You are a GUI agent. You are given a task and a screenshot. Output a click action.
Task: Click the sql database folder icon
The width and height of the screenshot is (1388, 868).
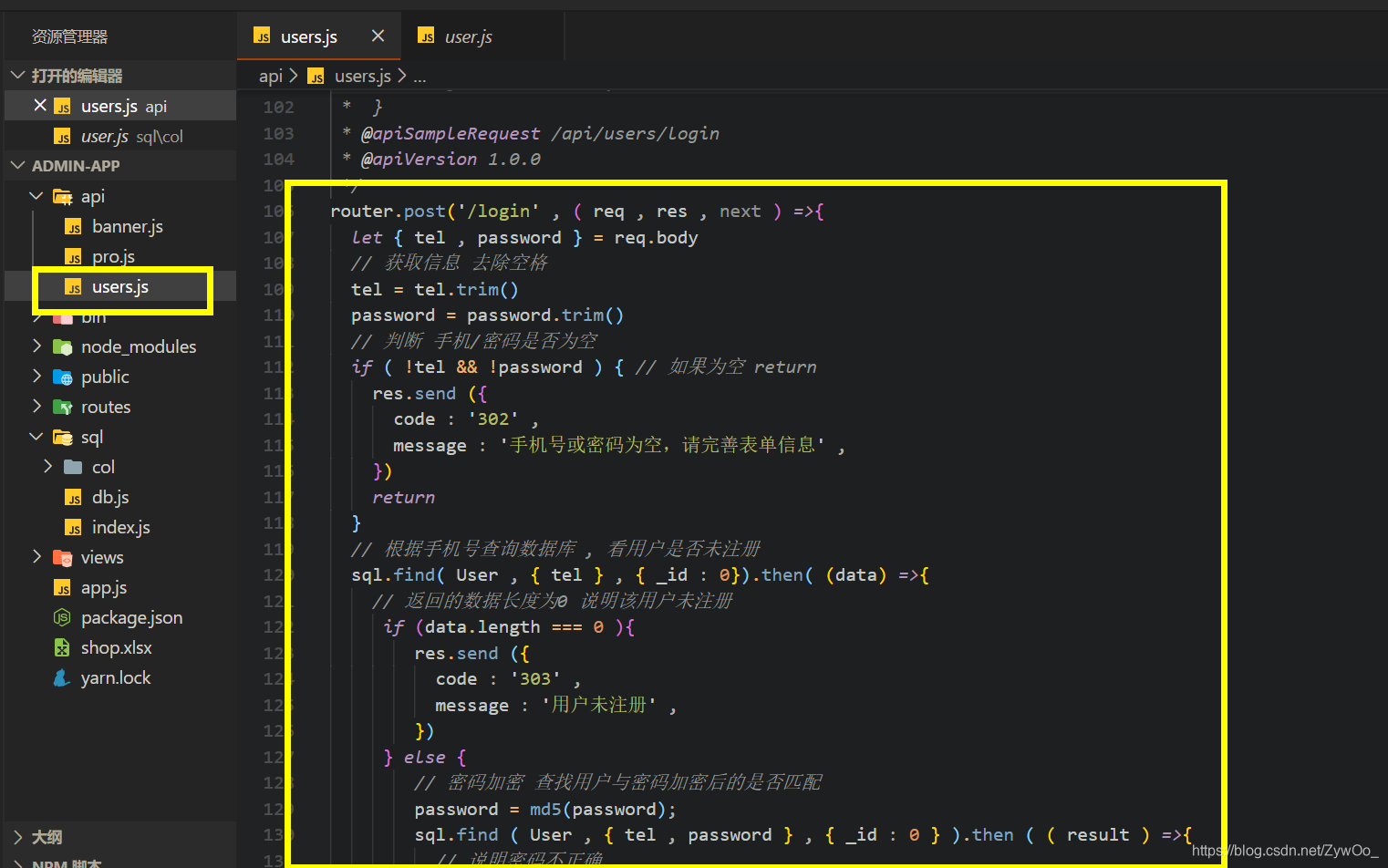pyautogui.click(x=63, y=438)
